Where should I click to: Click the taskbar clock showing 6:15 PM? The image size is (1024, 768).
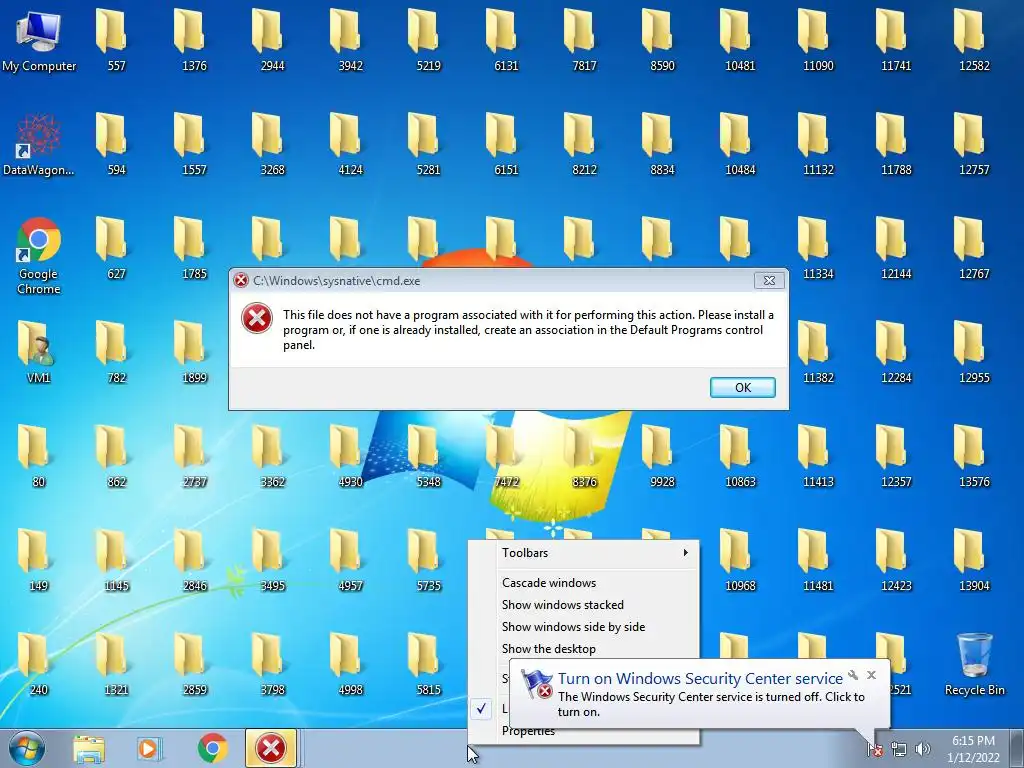tap(973, 749)
